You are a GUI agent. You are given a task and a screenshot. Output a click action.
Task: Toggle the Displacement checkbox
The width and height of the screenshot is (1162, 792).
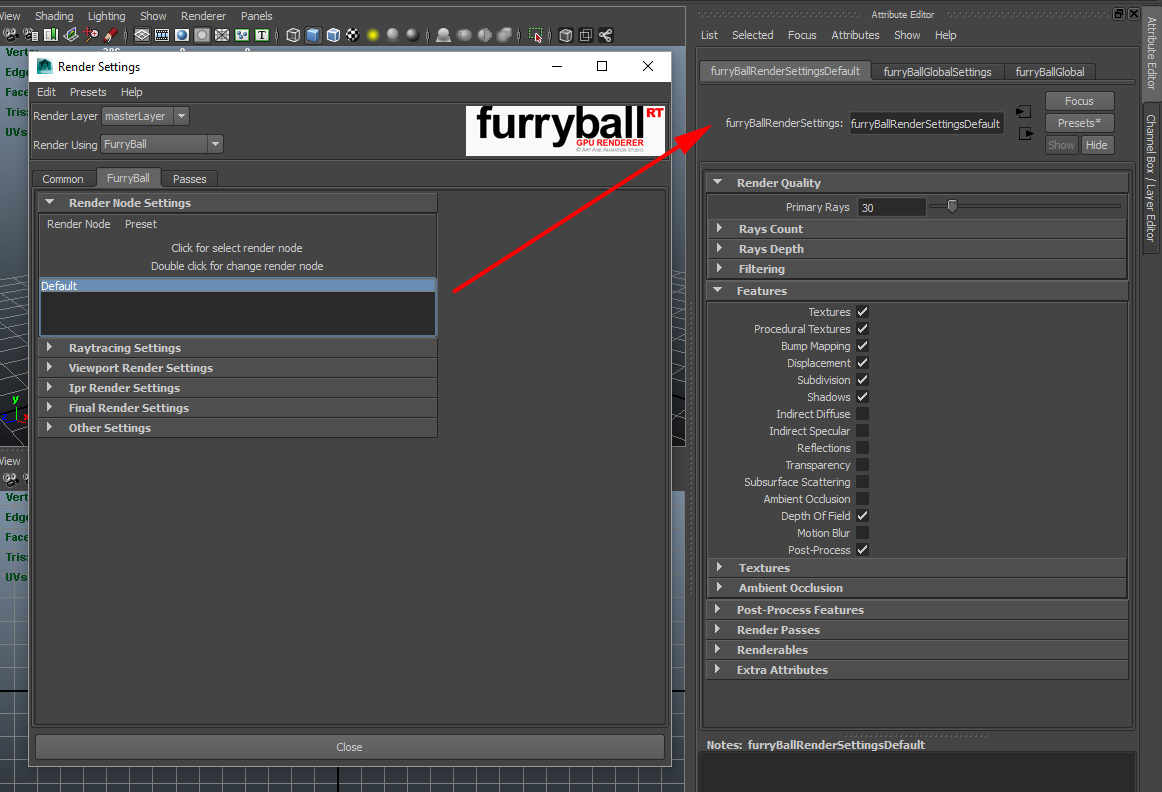click(x=863, y=363)
